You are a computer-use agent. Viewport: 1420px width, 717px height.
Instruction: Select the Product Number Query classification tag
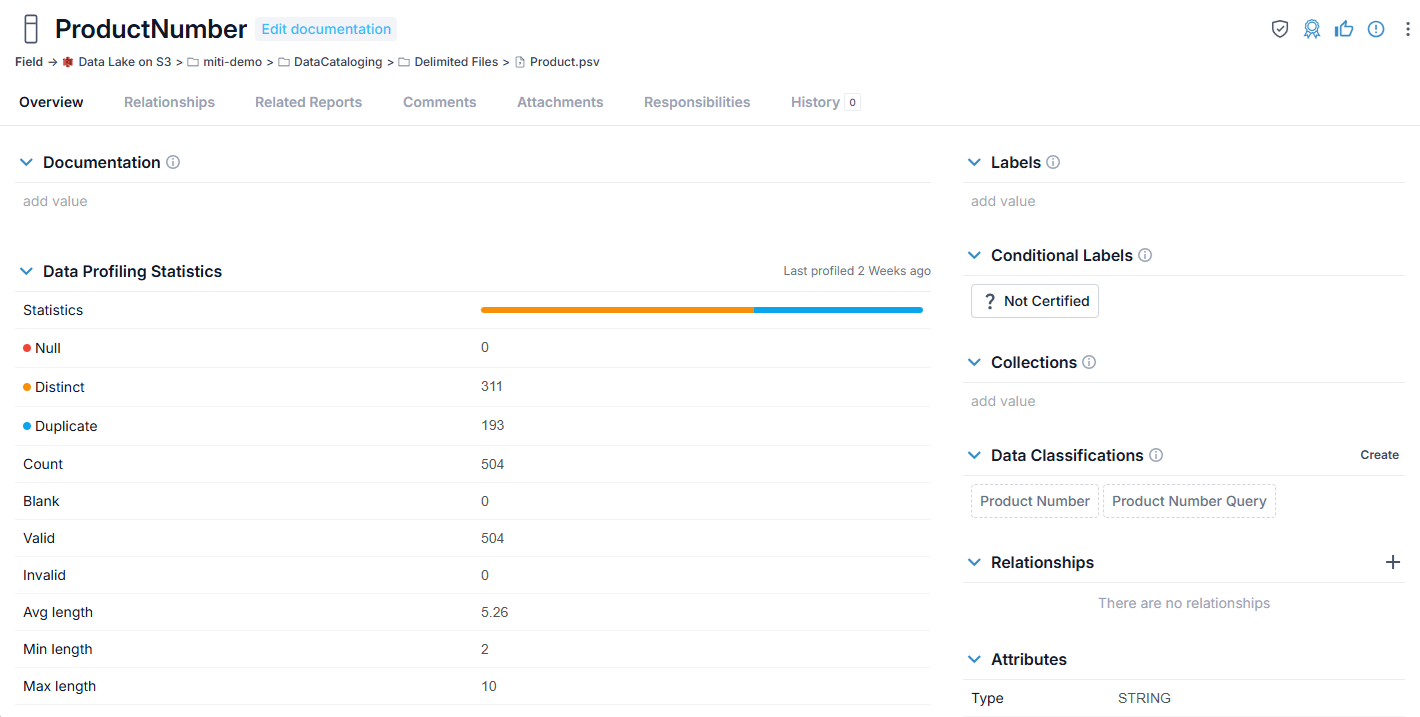coord(1189,501)
